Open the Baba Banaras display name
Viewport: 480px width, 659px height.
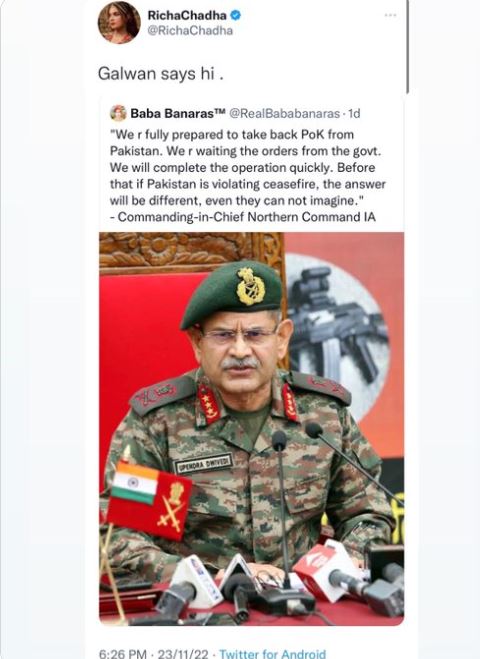pos(178,113)
